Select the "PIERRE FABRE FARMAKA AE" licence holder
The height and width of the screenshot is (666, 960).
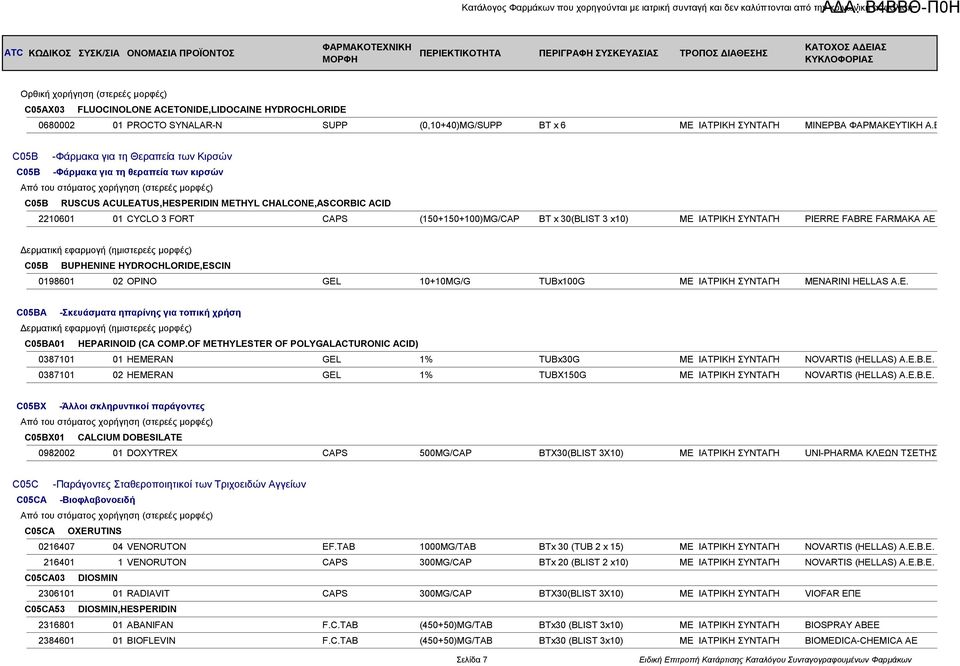[869, 219]
